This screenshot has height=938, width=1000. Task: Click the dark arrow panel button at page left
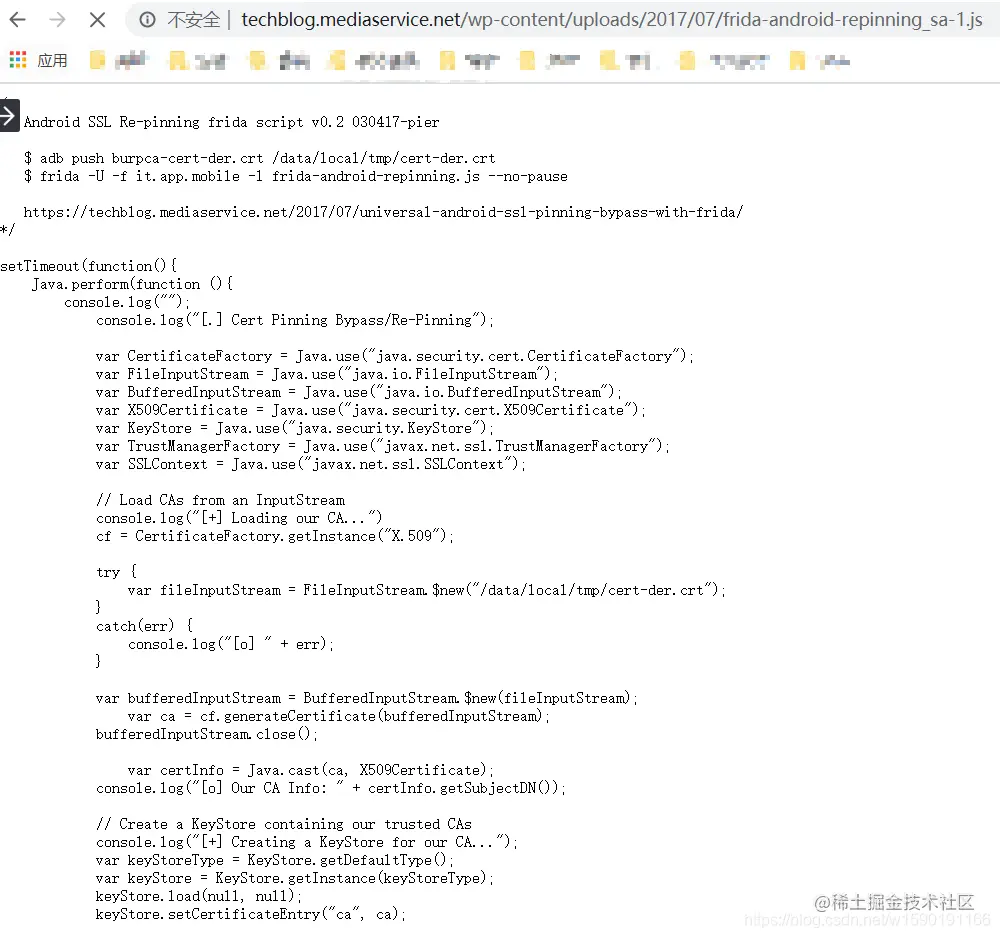9,115
